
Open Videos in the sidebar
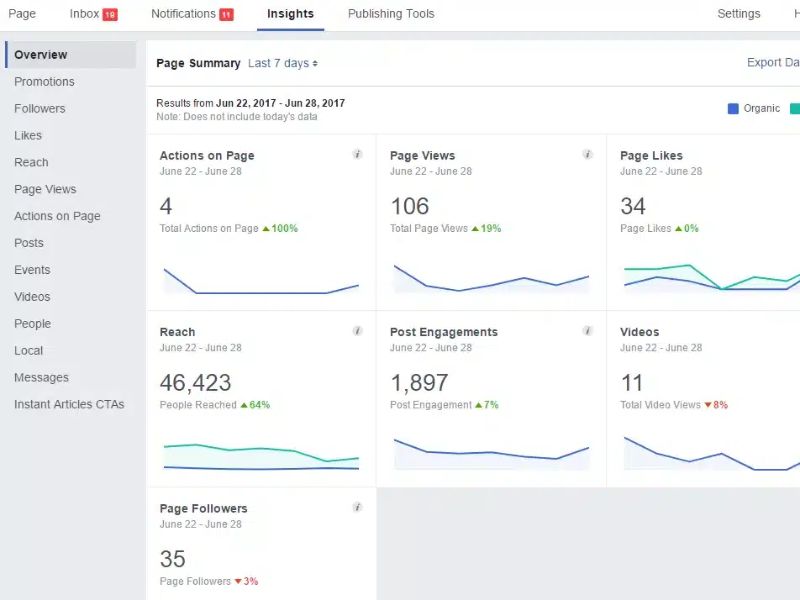coord(32,297)
